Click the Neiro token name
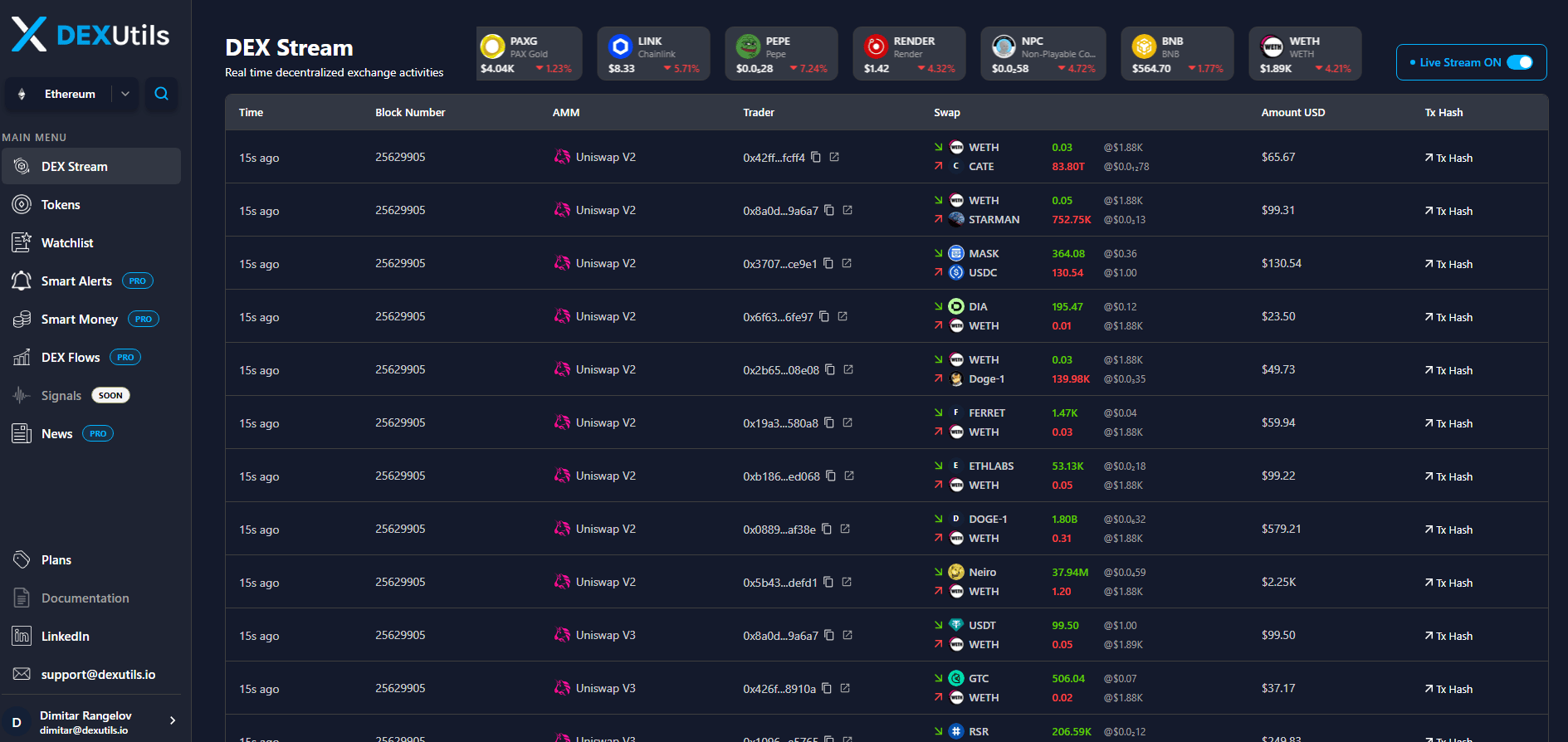Screen dimensions: 1568x742 coord(982,572)
